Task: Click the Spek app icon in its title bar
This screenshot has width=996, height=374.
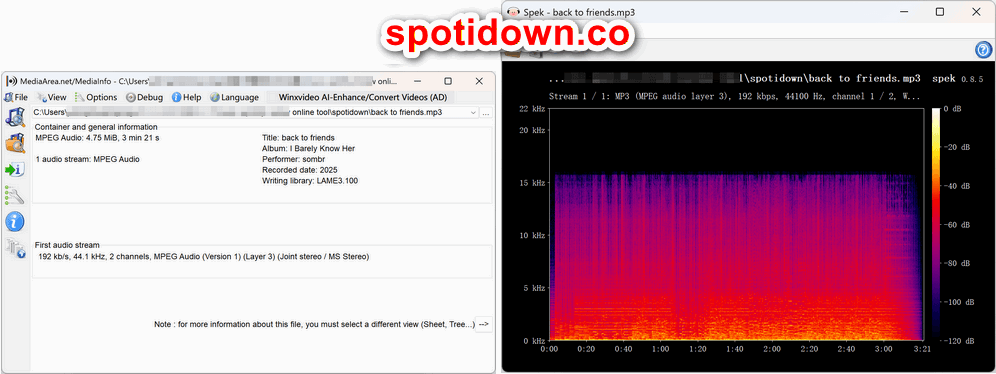Action: (x=513, y=12)
